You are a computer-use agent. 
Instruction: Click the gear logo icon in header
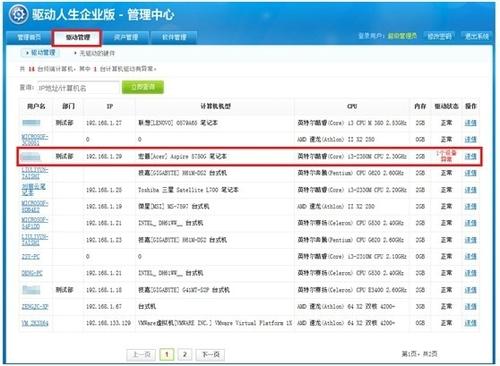click(19, 15)
